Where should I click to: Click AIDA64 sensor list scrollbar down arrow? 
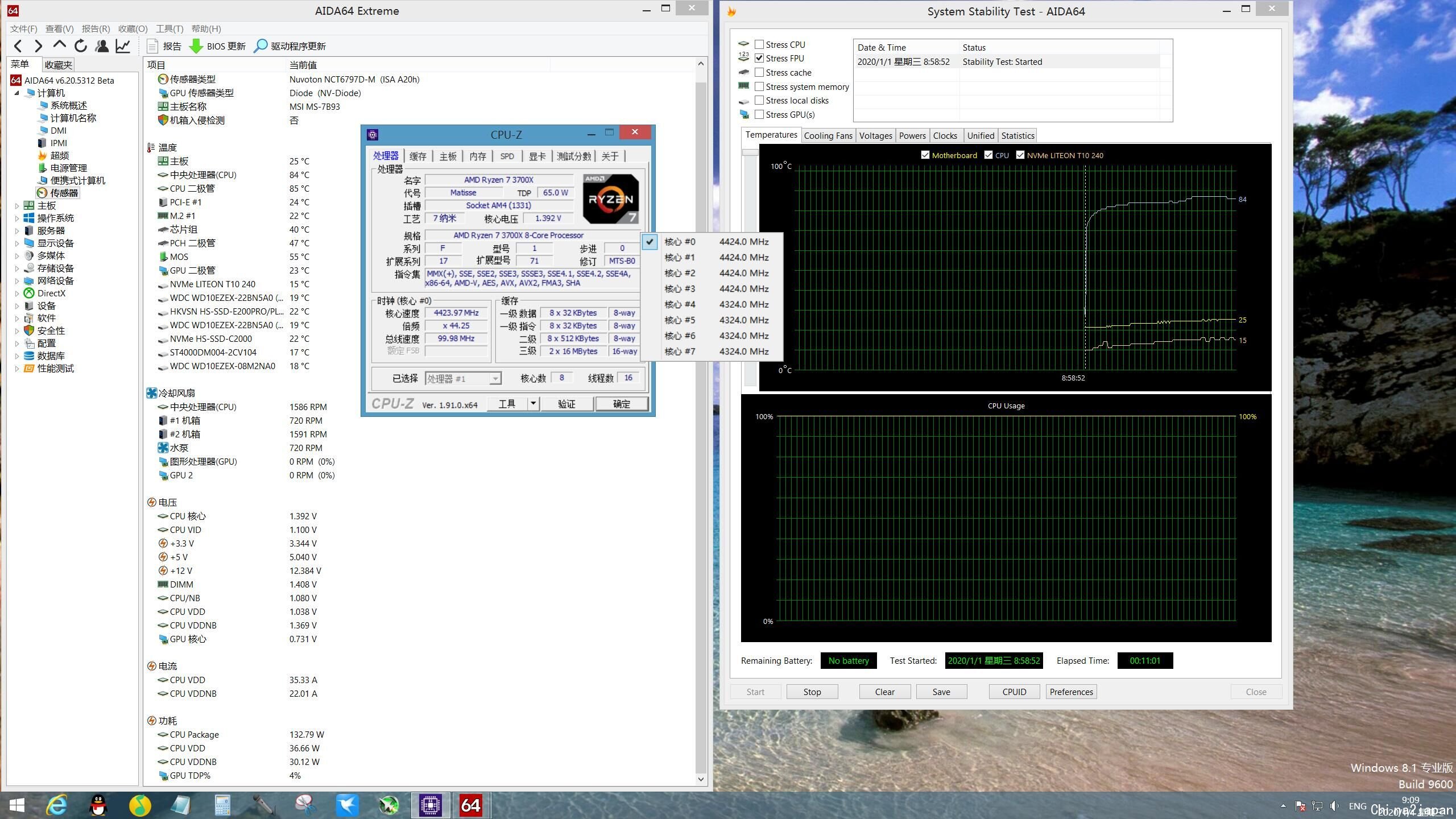(701, 779)
